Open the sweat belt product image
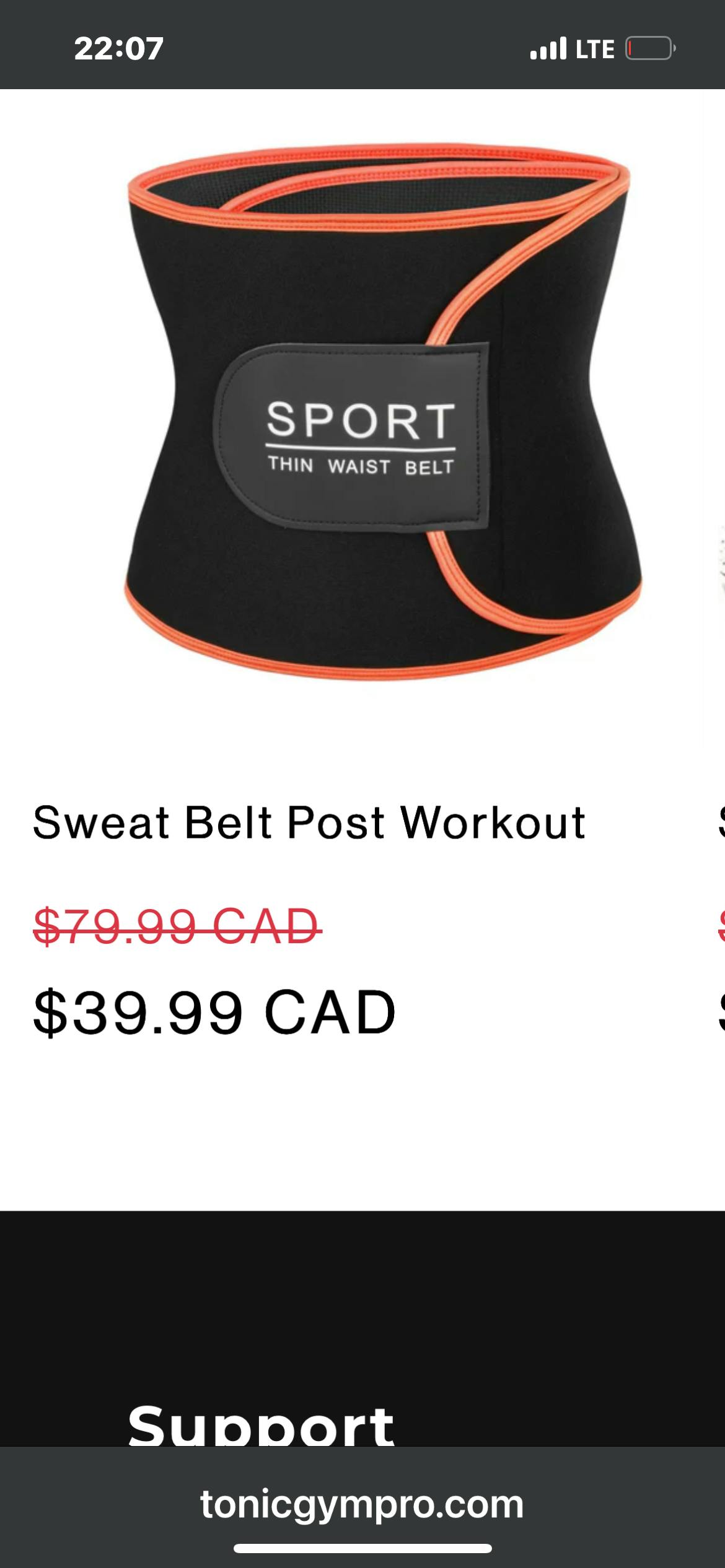 [x=383, y=413]
